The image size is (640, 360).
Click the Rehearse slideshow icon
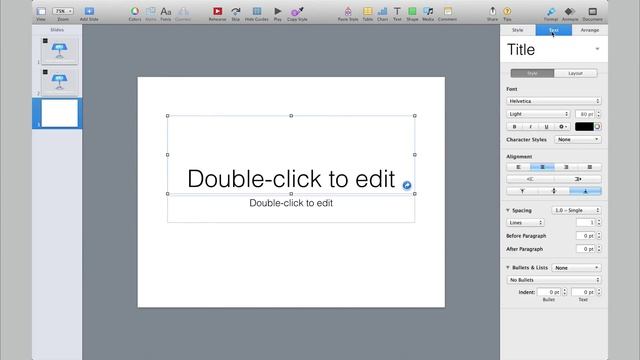(x=218, y=11)
